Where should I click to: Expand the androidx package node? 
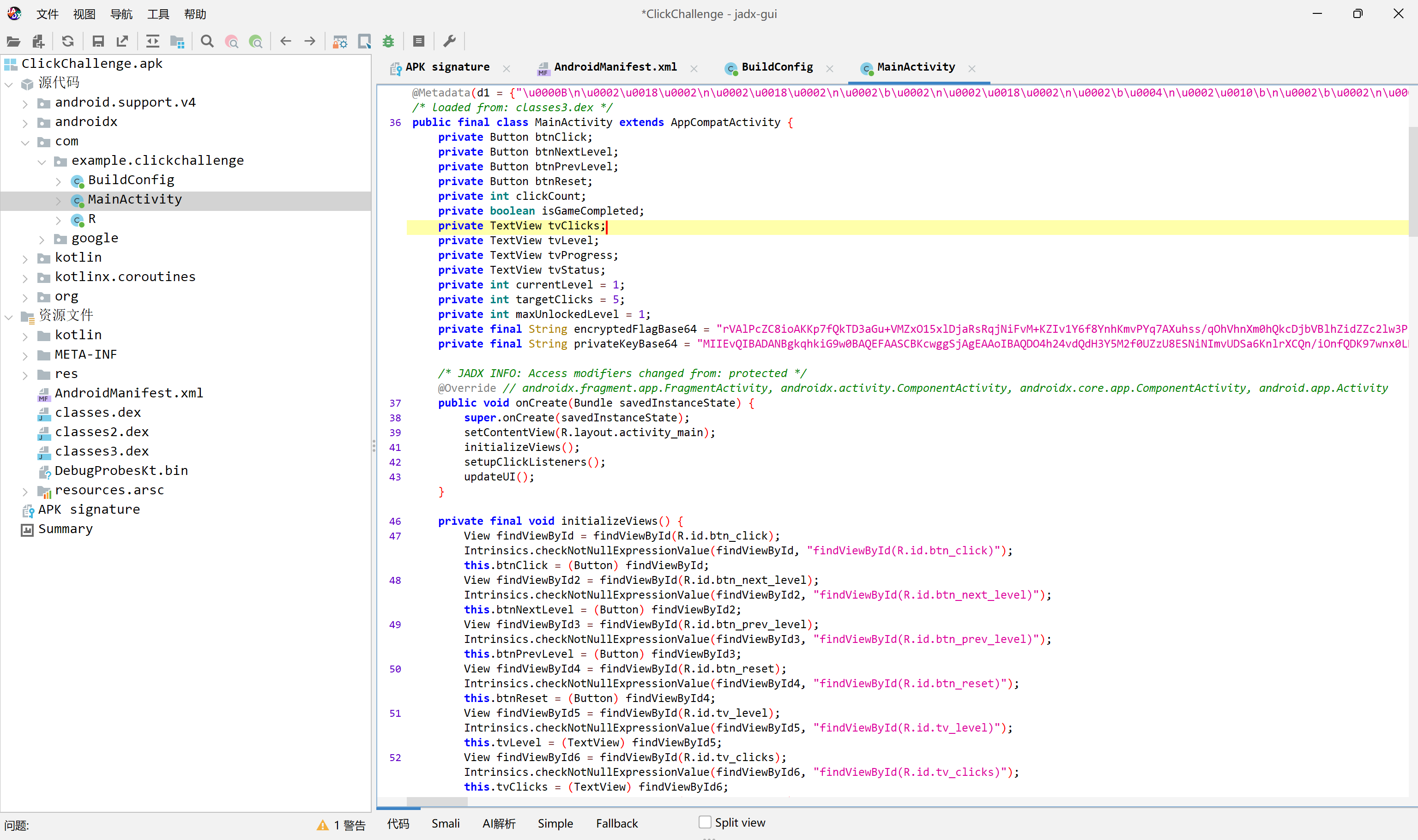(x=25, y=122)
